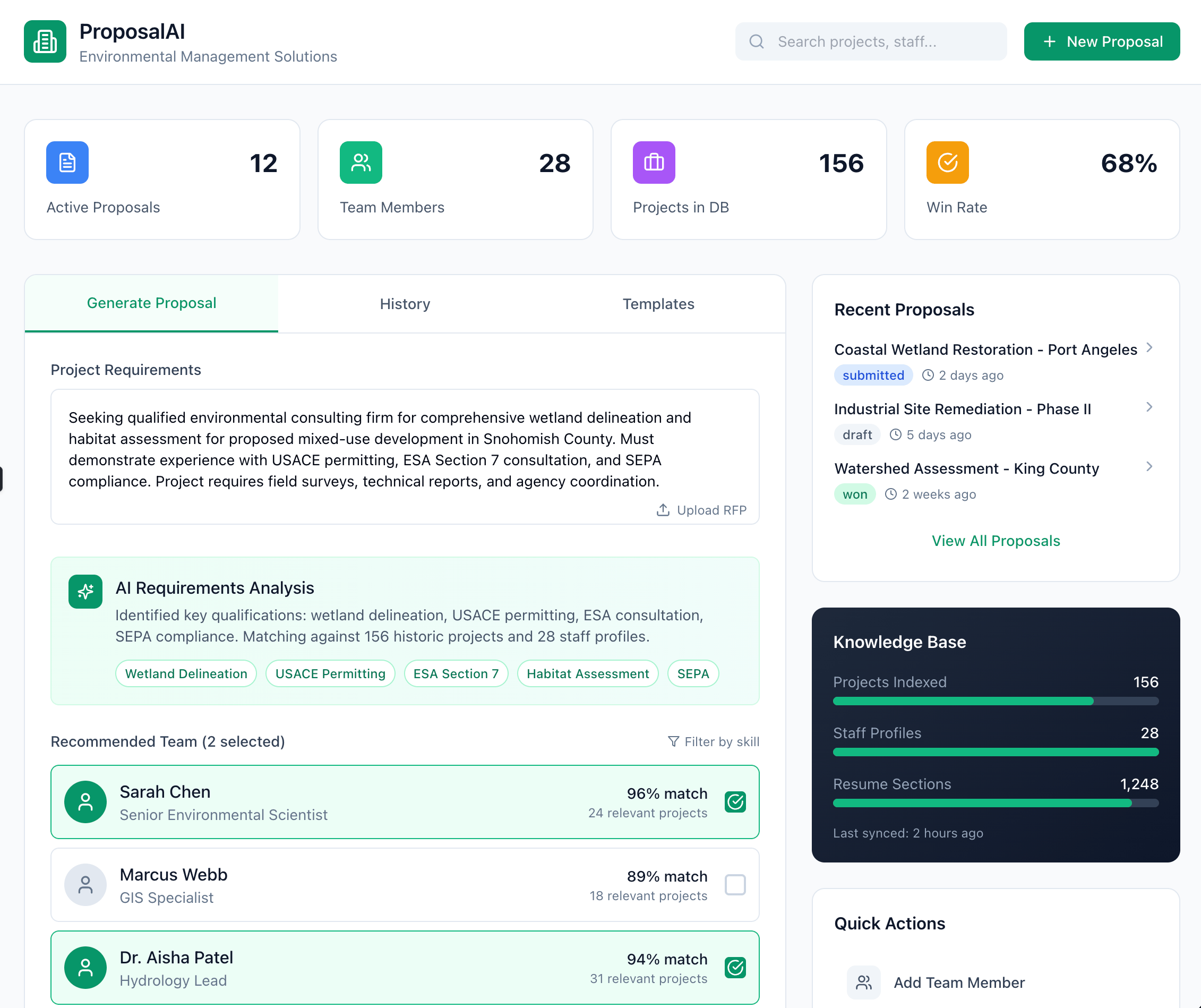Image resolution: width=1201 pixels, height=1008 pixels.
Task: Uncheck Dr. Aisha Patel's checkbox
Action: click(735, 968)
